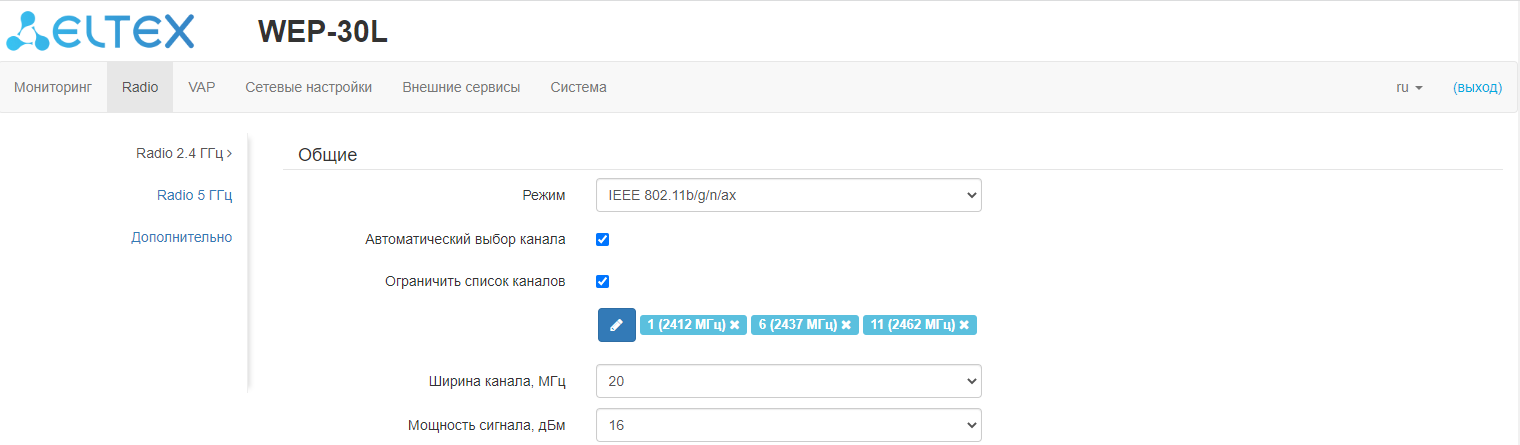
Task: Open the Режим dropdown
Action: click(x=788, y=195)
